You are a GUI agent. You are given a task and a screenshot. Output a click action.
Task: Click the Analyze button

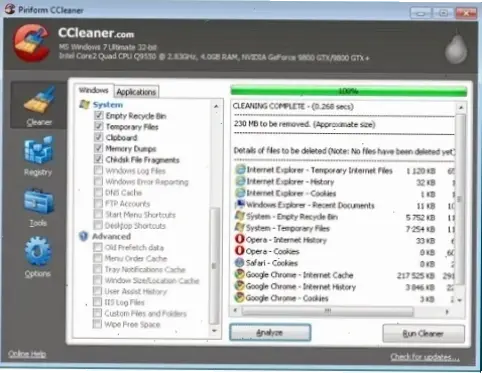pos(270,332)
